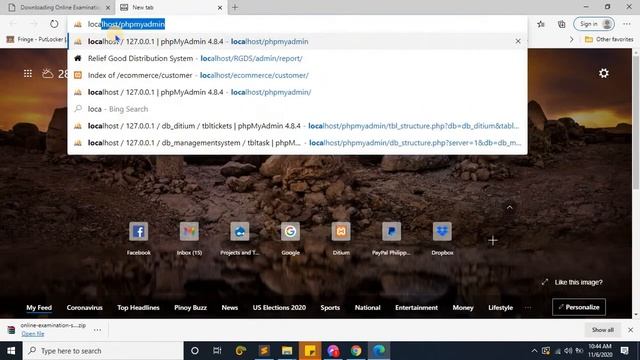This screenshot has height=360, width=640.
Task: Click Show all downloads button
Action: (x=602, y=329)
